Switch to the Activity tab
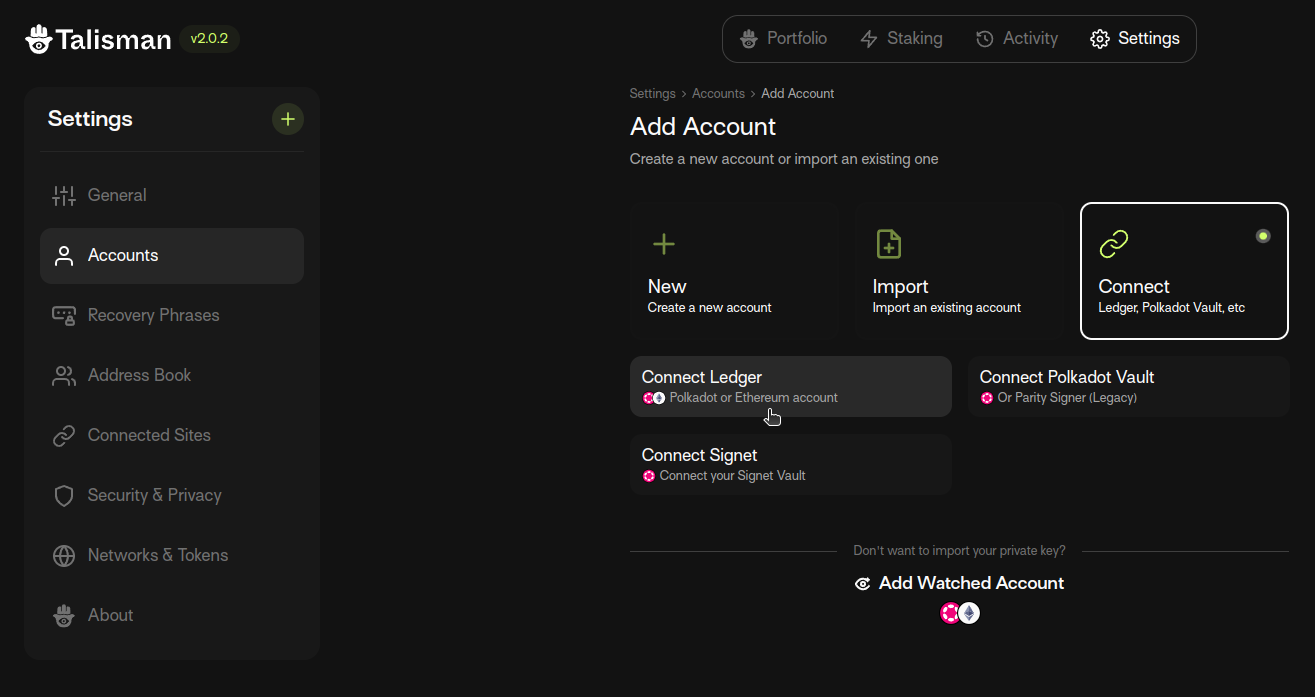This screenshot has width=1315, height=697. click(x=1016, y=39)
